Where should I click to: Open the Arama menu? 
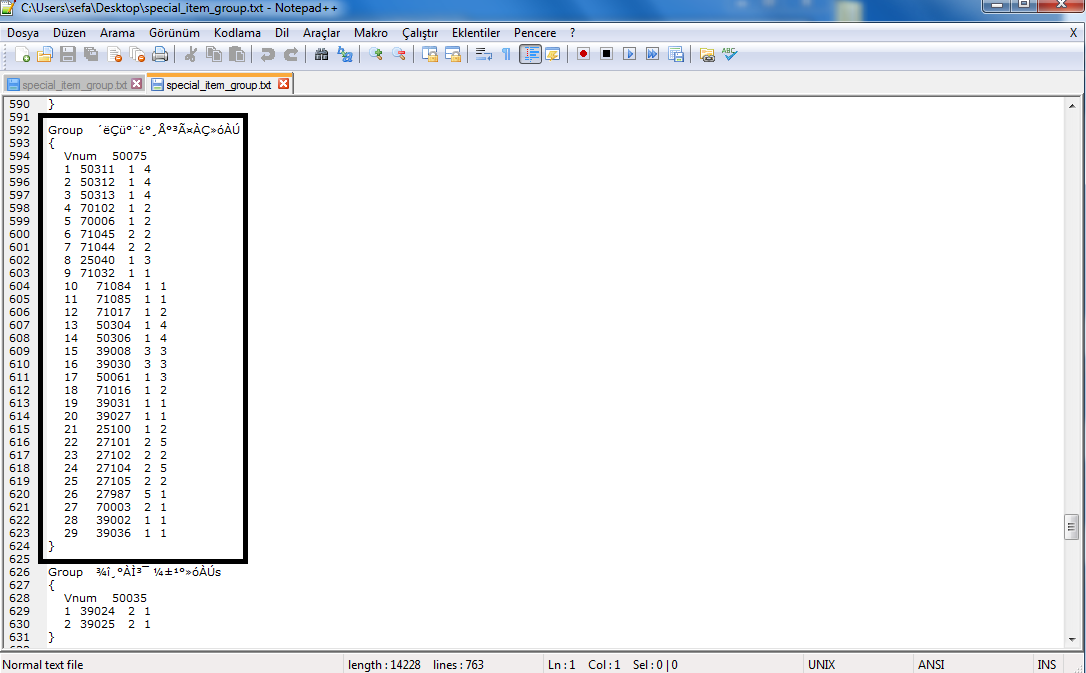(117, 33)
